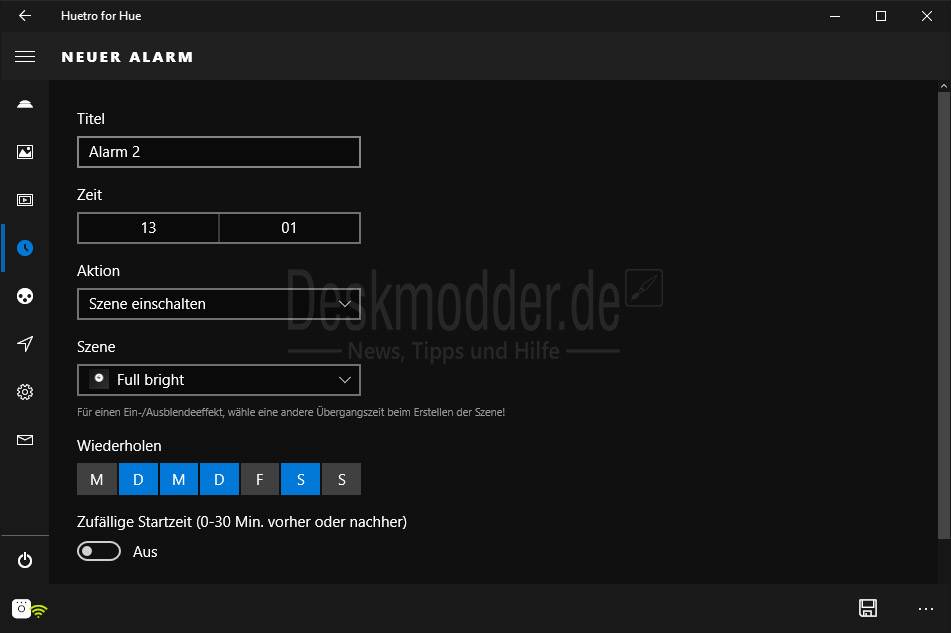
Task: Click the vertical scrollbar on right
Action: (x=944, y=314)
